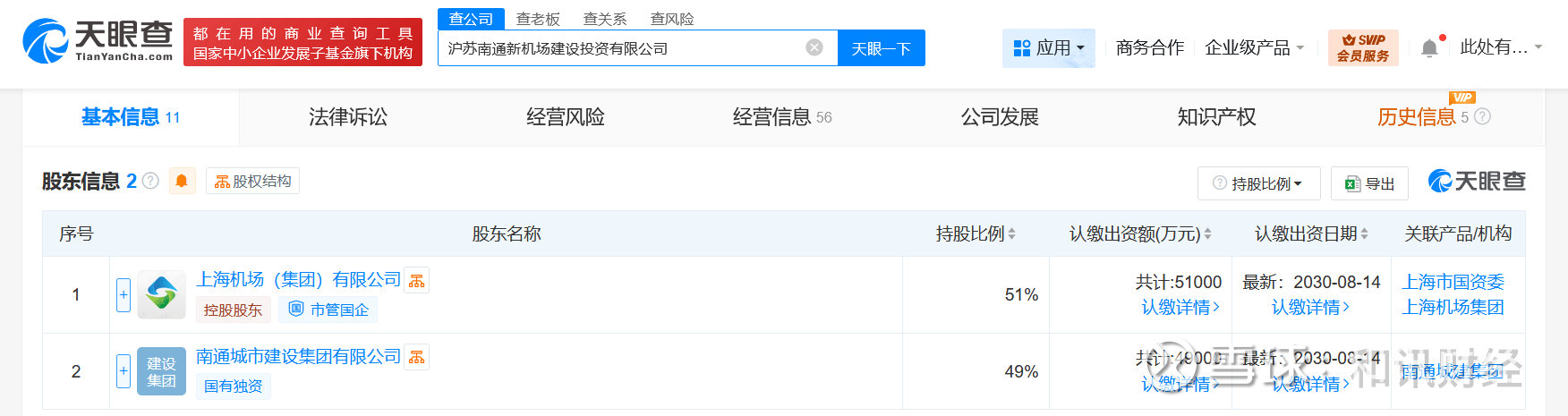Open 上海机场集团 related link
The width and height of the screenshot is (1568, 416).
click(x=1453, y=307)
